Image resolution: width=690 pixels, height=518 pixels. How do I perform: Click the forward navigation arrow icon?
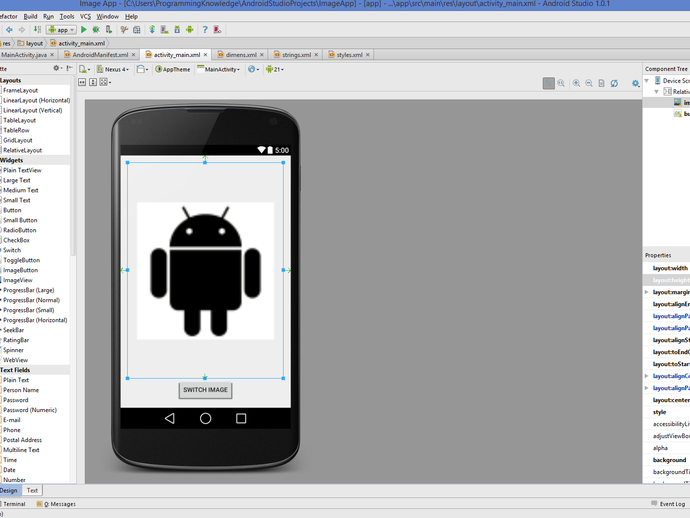(x=22, y=29)
